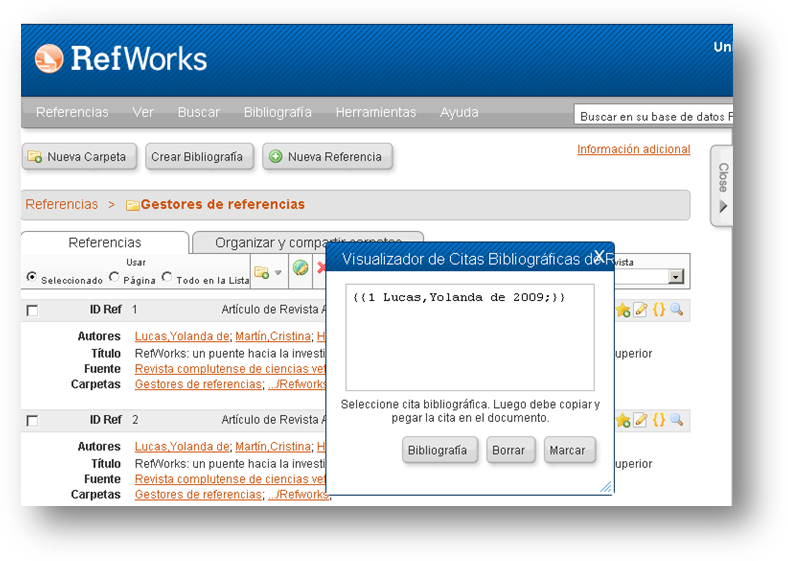The height and width of the screenshot is (561, 788).
Task: Click braces cite icon for reference 2
Action: tap(658, 420)
